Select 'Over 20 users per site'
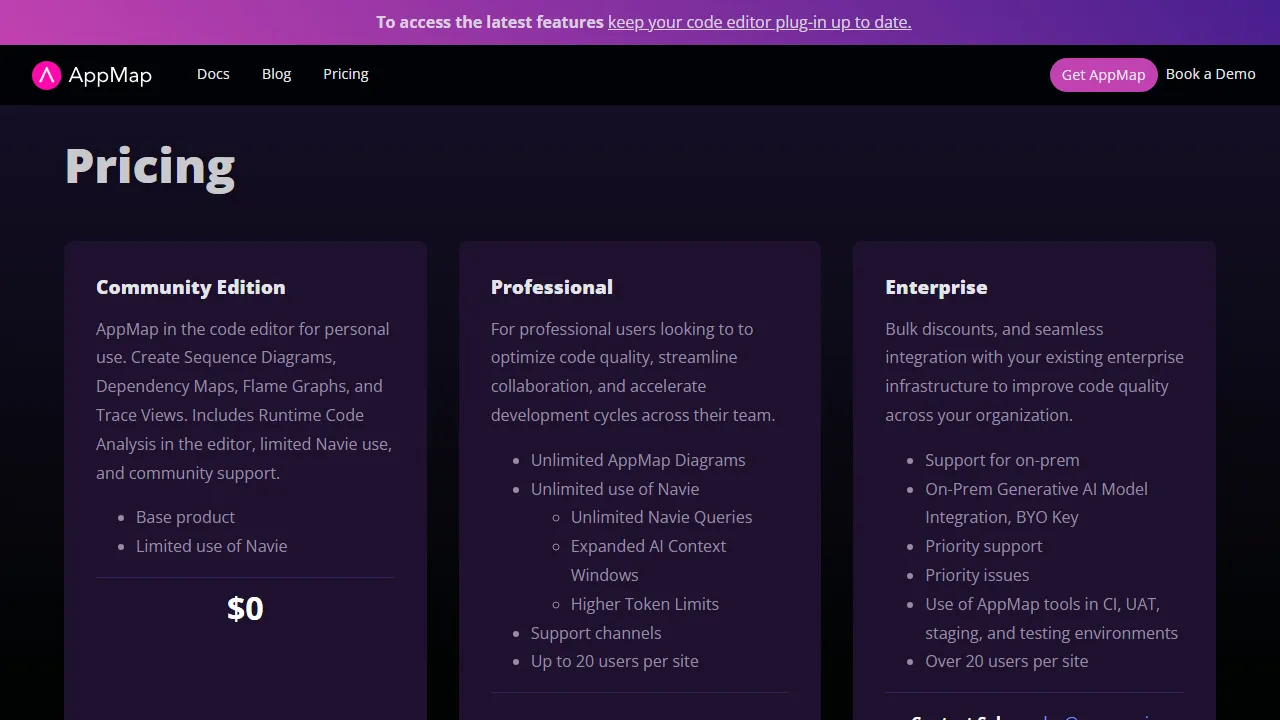 click(x=1007, y=661)
